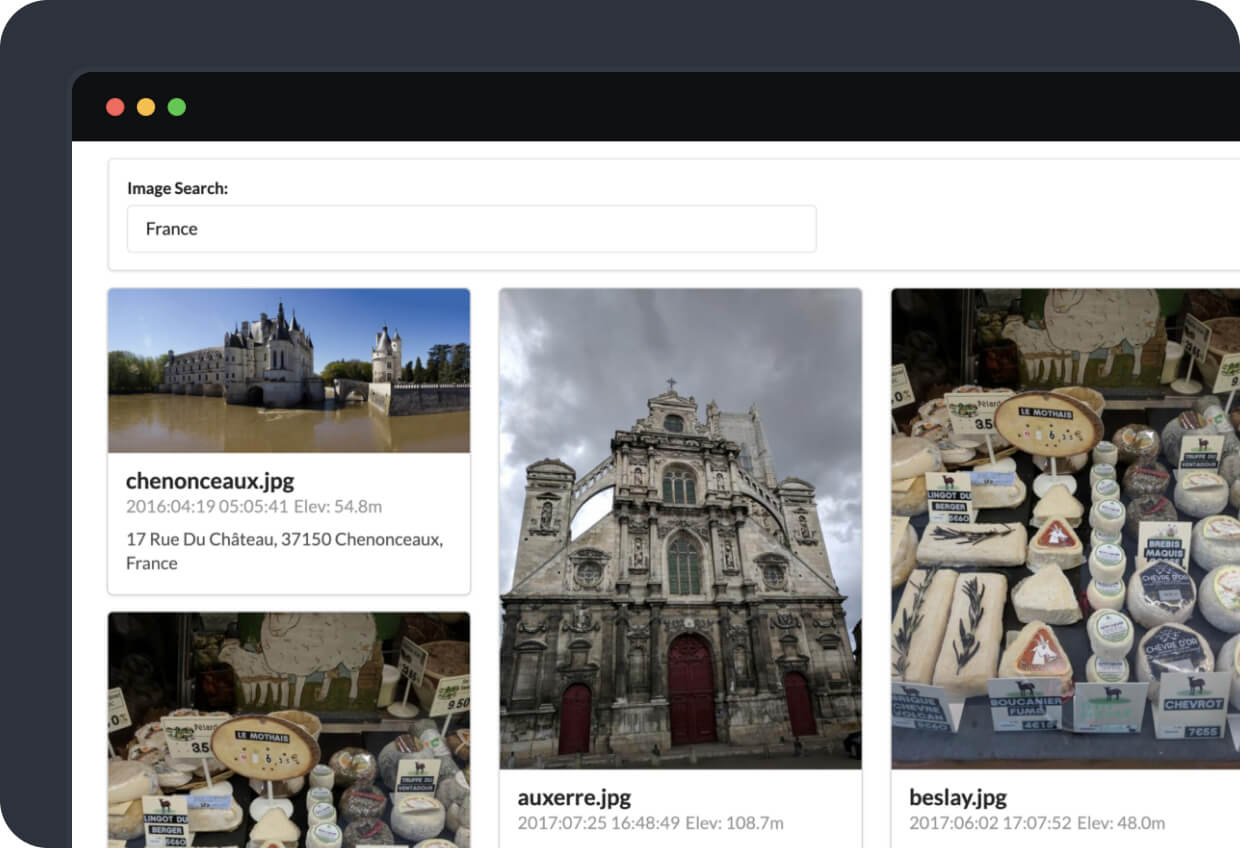The width and height of the screenshot is (1240, 848).
Task: Open the auxerre.jpg filename link
Action: pyautogui.click(x=573, y=798)
